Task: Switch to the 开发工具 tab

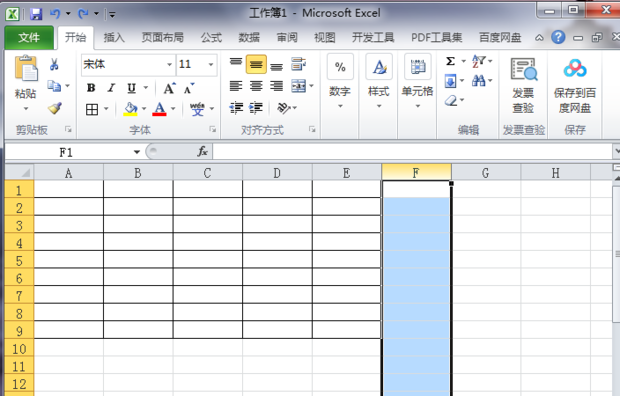Action: 373,38
